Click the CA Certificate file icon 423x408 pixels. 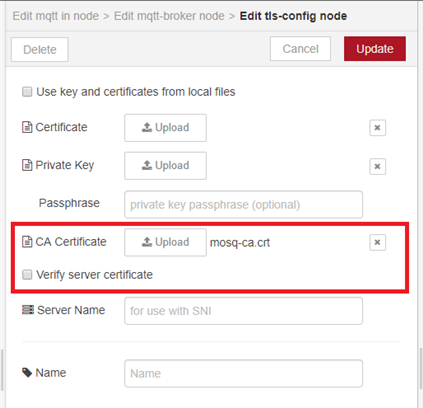tap(27, 242)
